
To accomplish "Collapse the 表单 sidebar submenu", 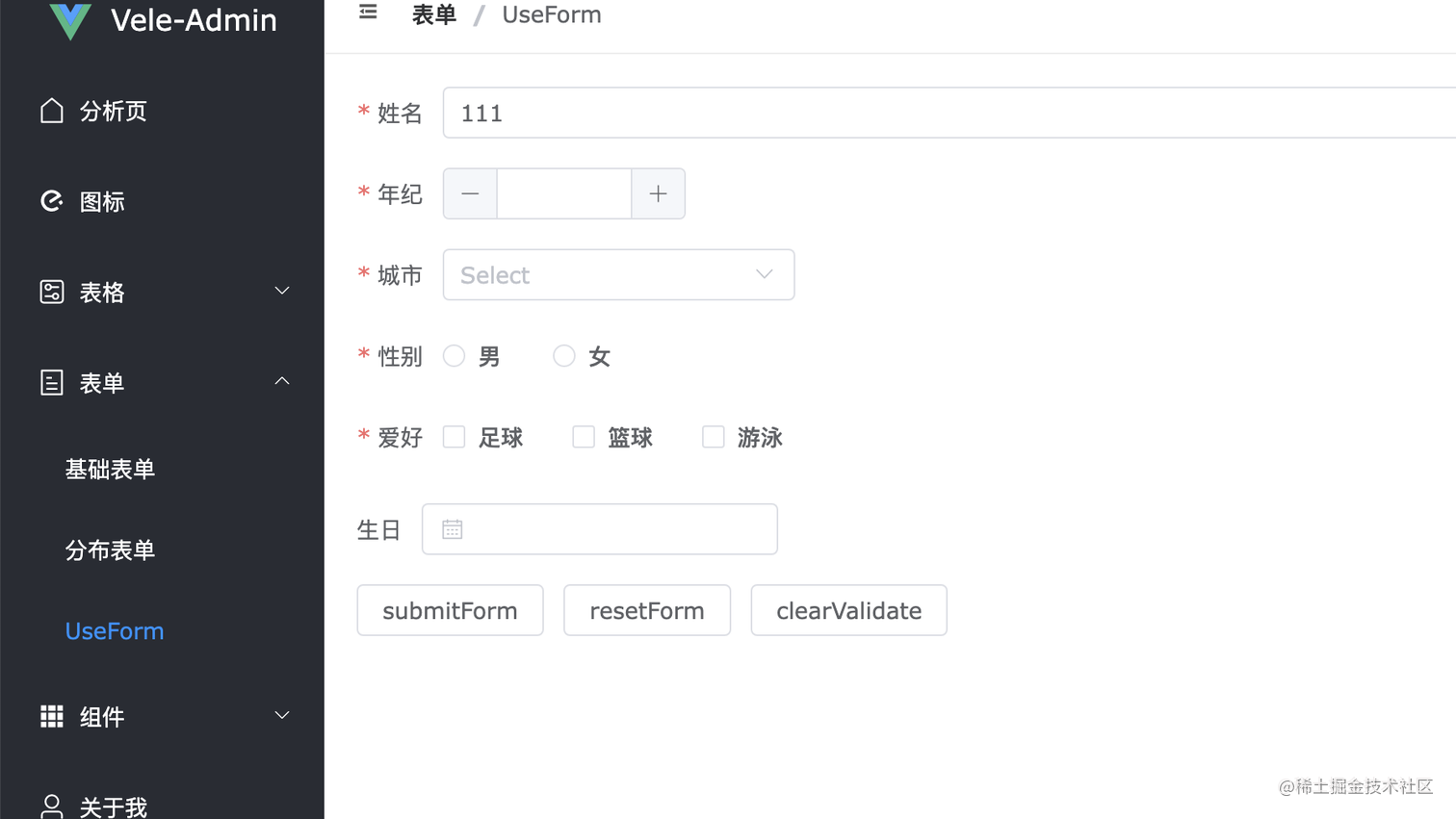I will point(281,380).
